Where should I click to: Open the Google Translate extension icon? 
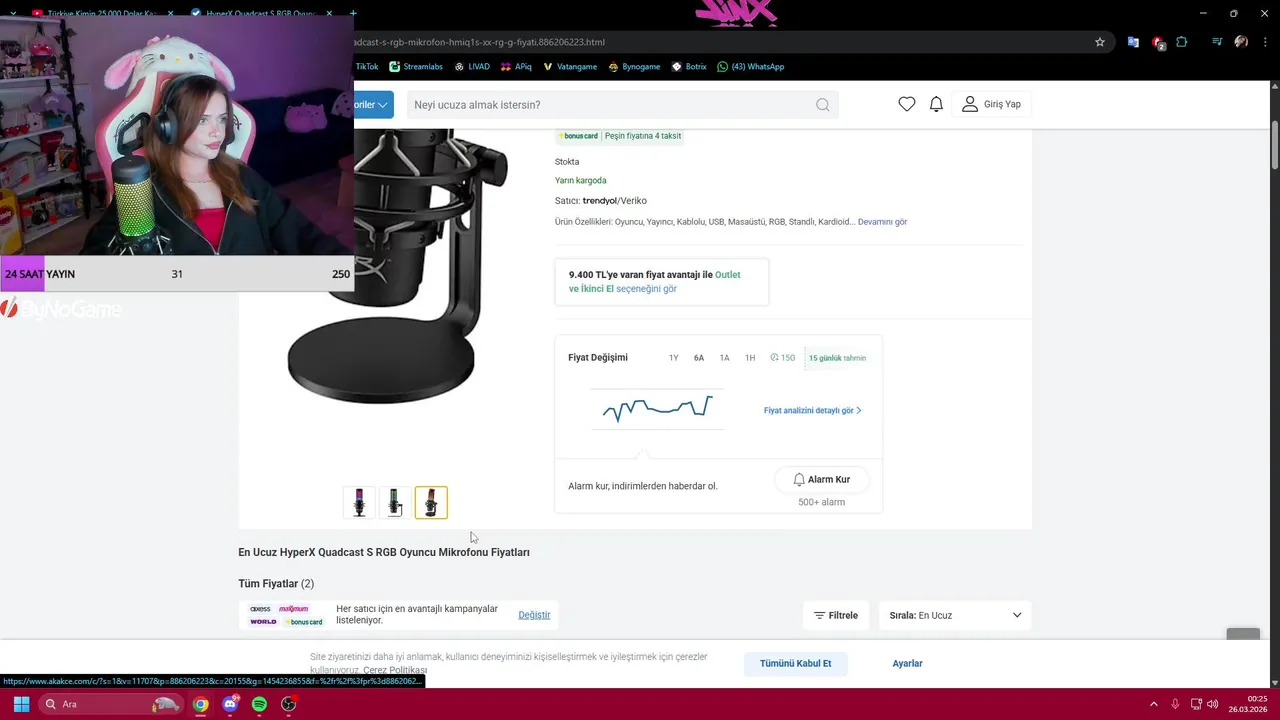(1133, 42)
